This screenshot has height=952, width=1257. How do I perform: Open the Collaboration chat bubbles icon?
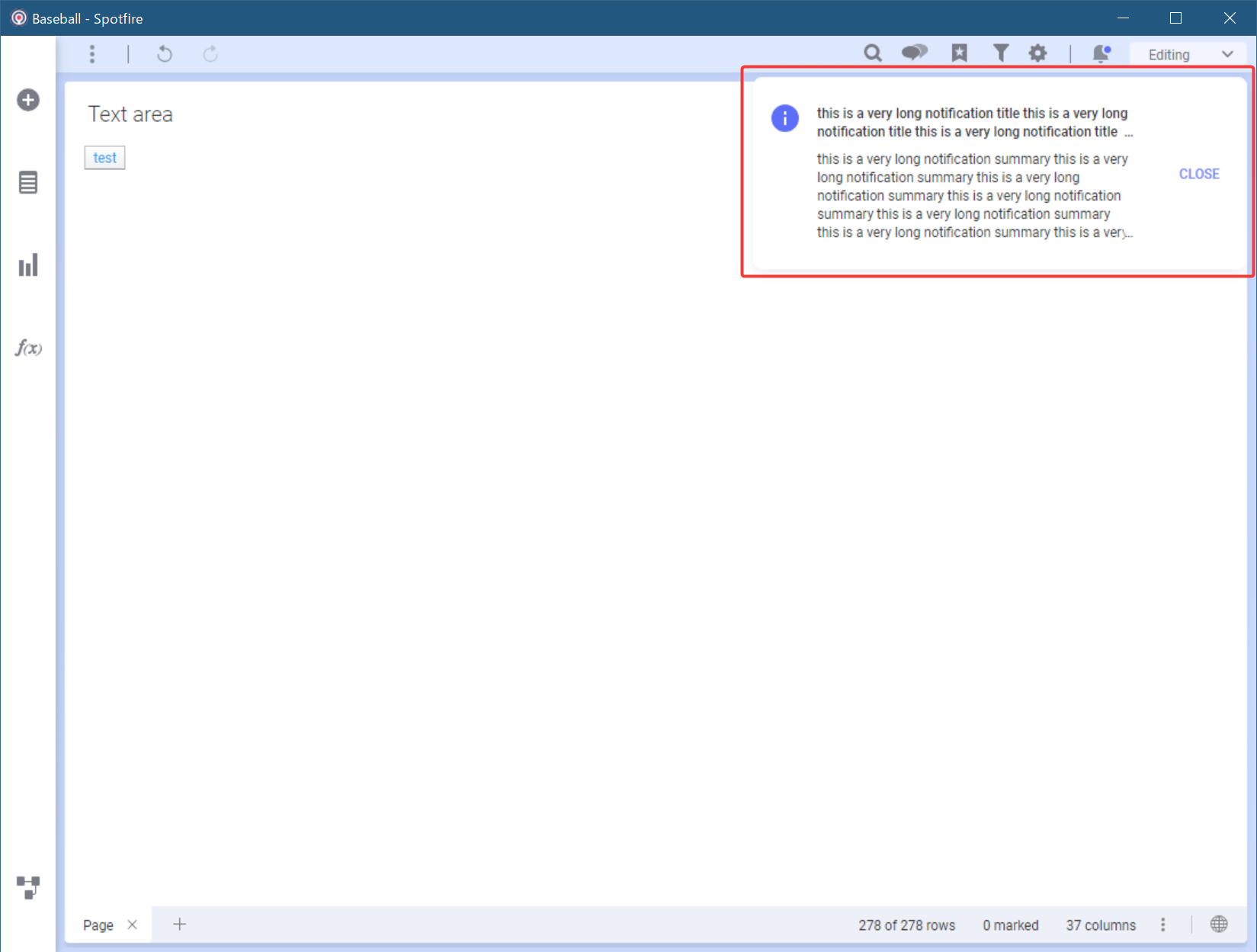pos(914,53)
